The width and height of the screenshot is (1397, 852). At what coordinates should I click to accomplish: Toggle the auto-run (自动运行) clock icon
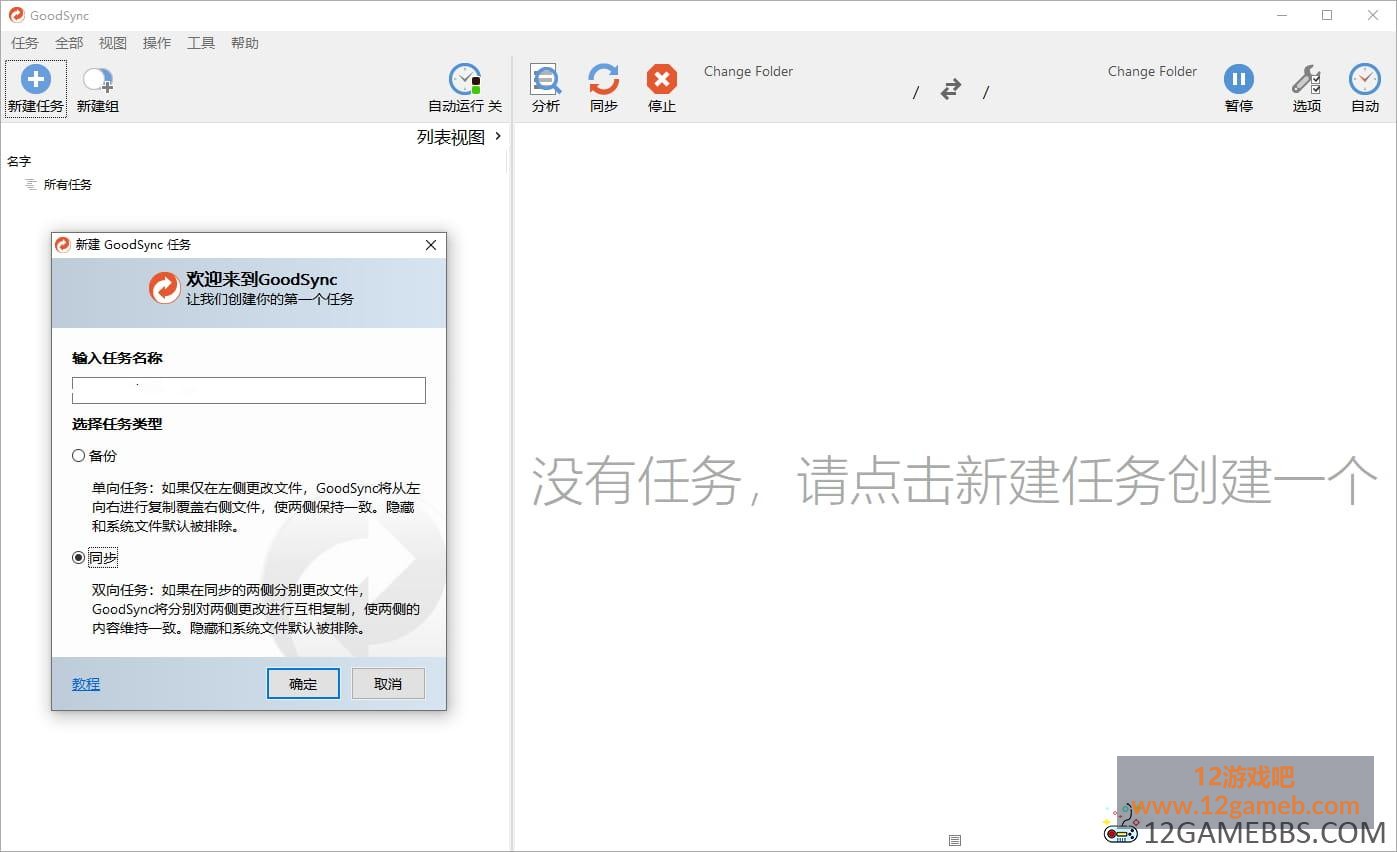coord(465,79)
